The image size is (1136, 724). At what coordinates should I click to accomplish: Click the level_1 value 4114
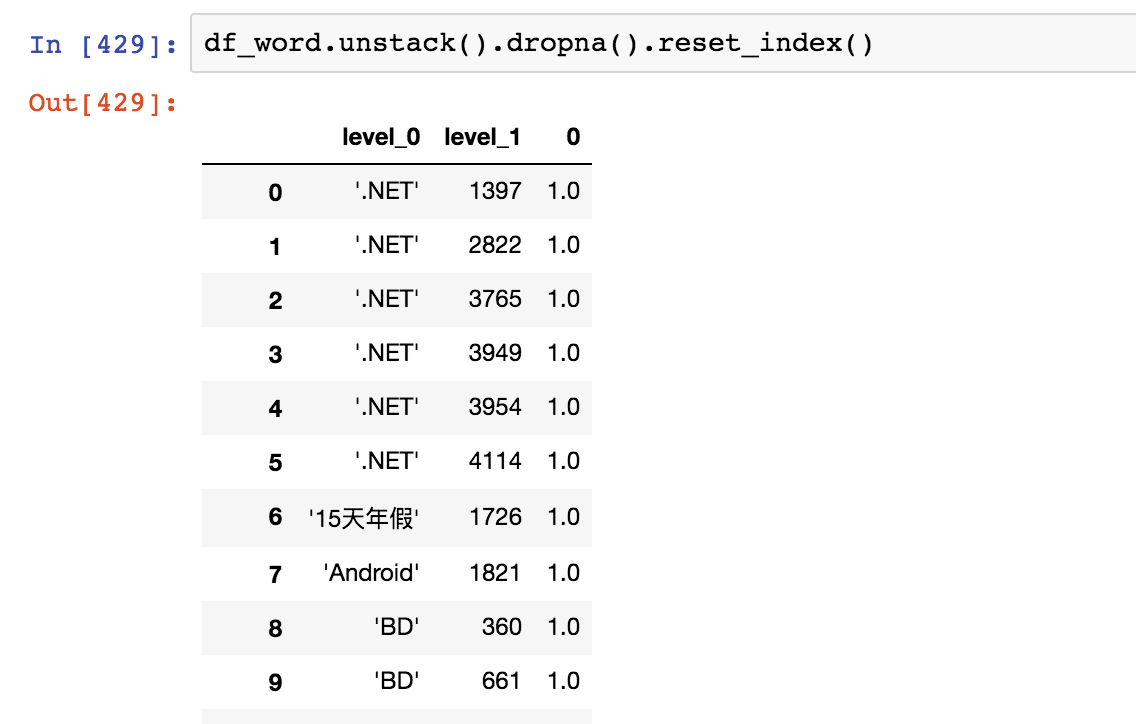pos(495,461)
